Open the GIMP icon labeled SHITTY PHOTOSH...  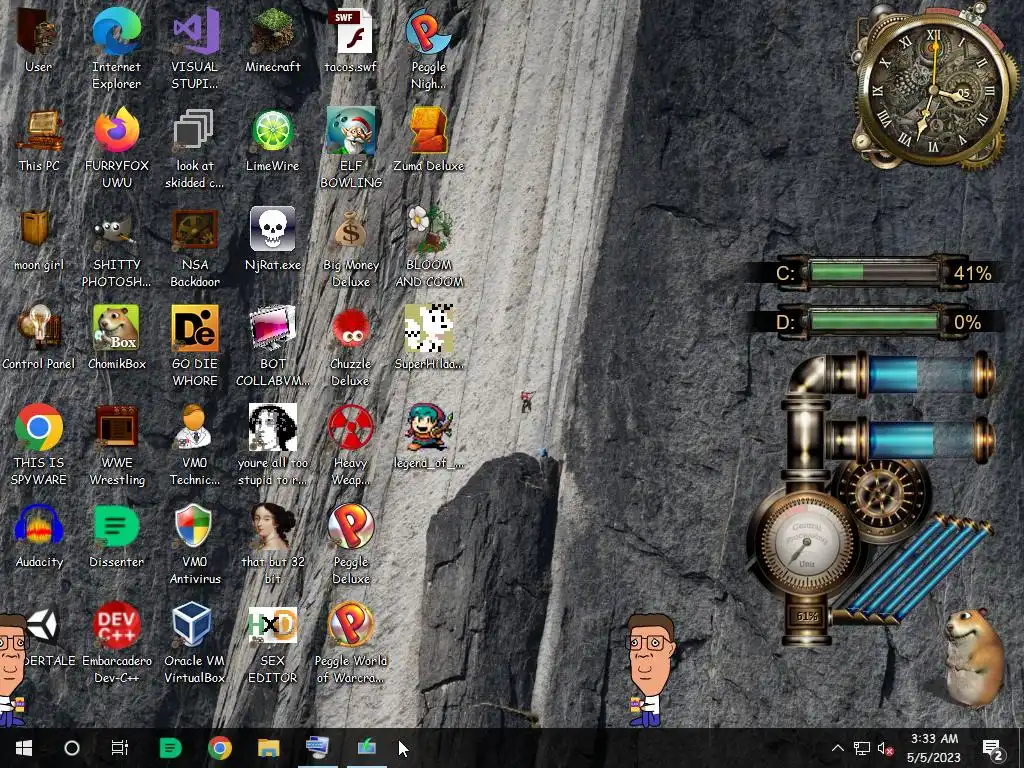coord(116,248)
